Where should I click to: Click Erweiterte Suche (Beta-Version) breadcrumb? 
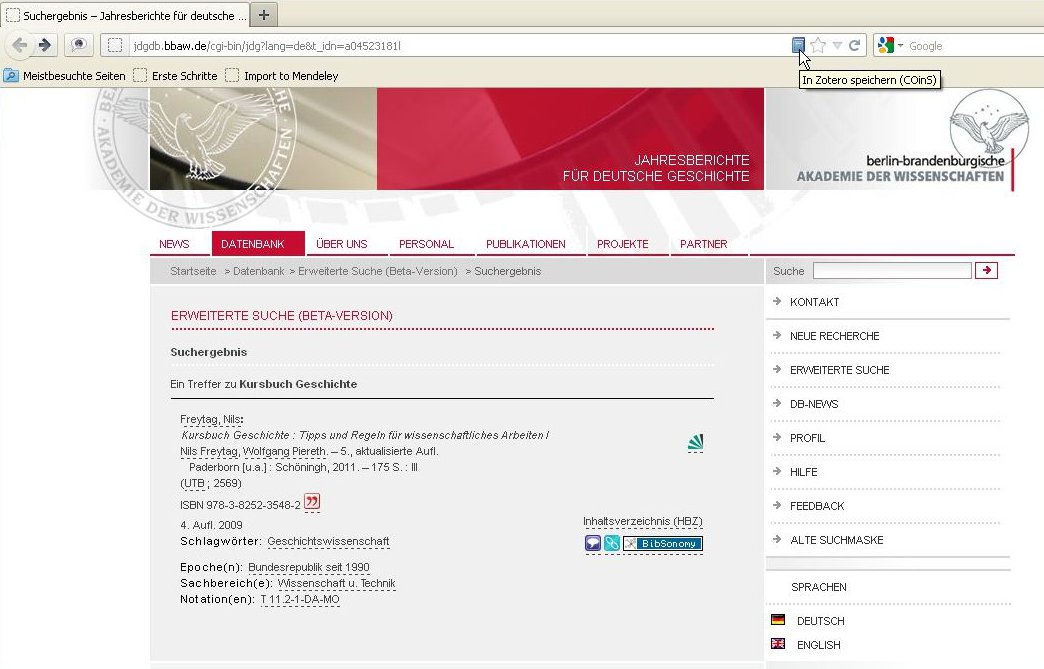[378, 271]
